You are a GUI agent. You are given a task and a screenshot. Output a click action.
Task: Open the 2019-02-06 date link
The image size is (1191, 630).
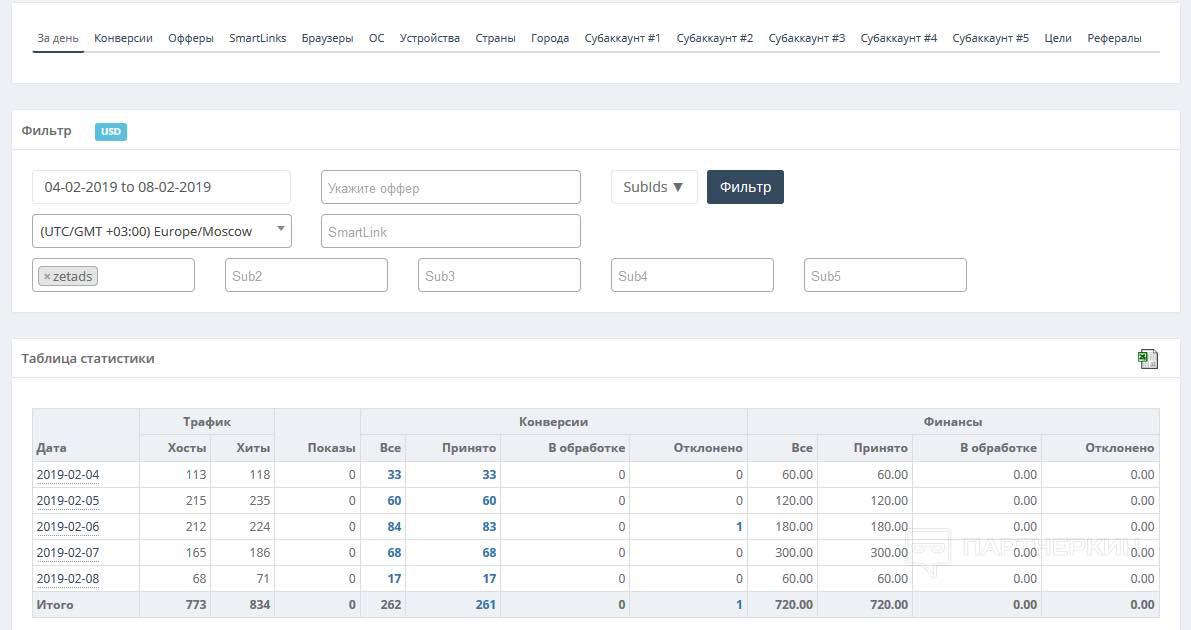68,527
